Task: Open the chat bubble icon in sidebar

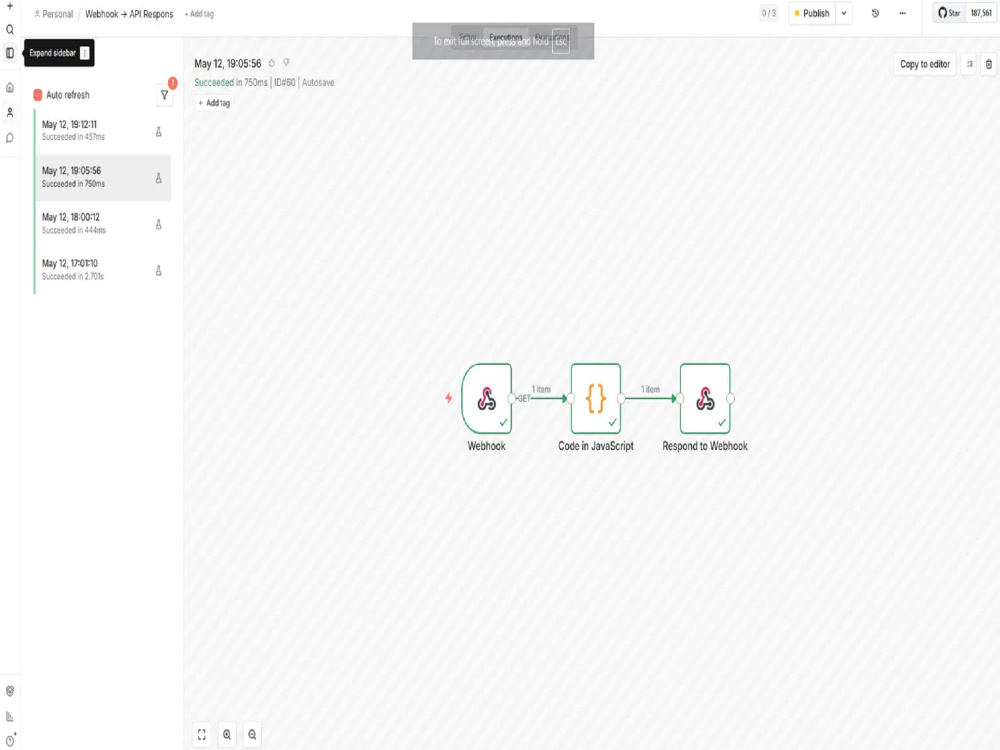Action: click(10, 138)
